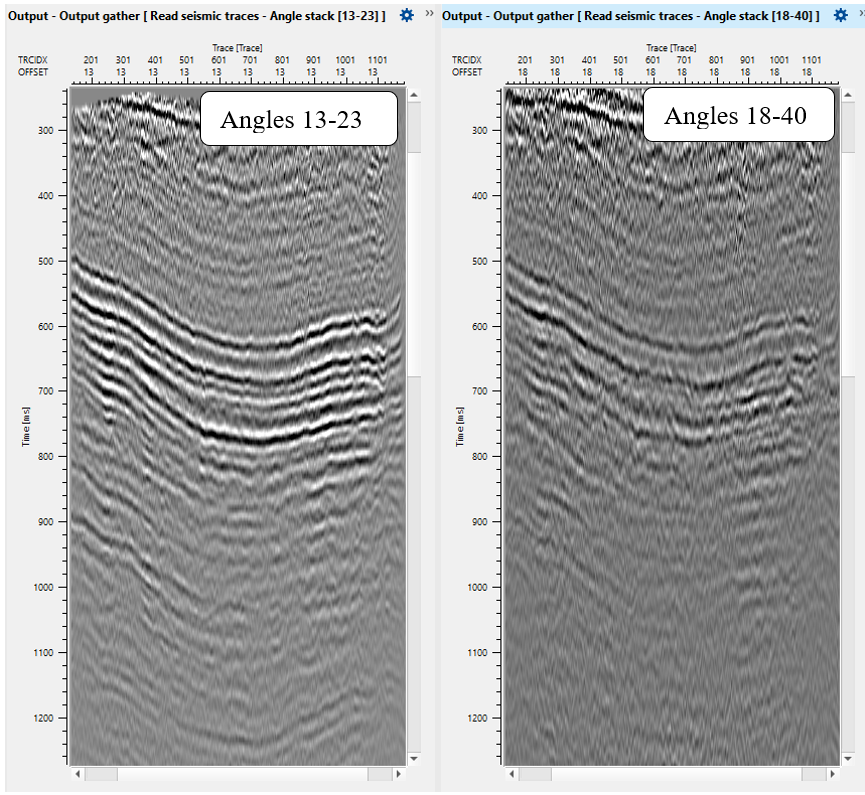
Task: Click time tick 700 in left panel
Action: 46,391
